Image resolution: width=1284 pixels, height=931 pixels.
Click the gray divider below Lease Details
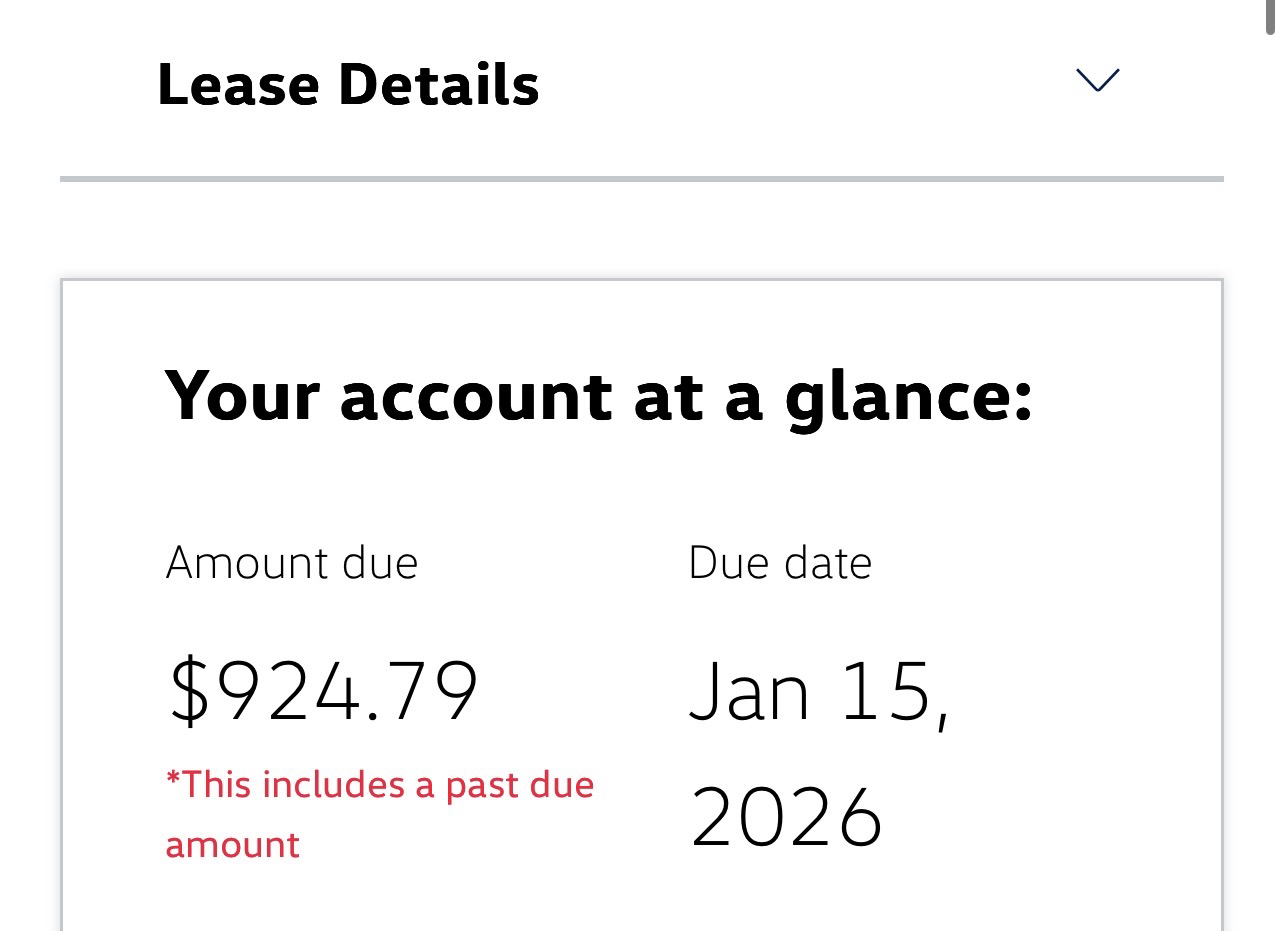(x=642, y=179)
